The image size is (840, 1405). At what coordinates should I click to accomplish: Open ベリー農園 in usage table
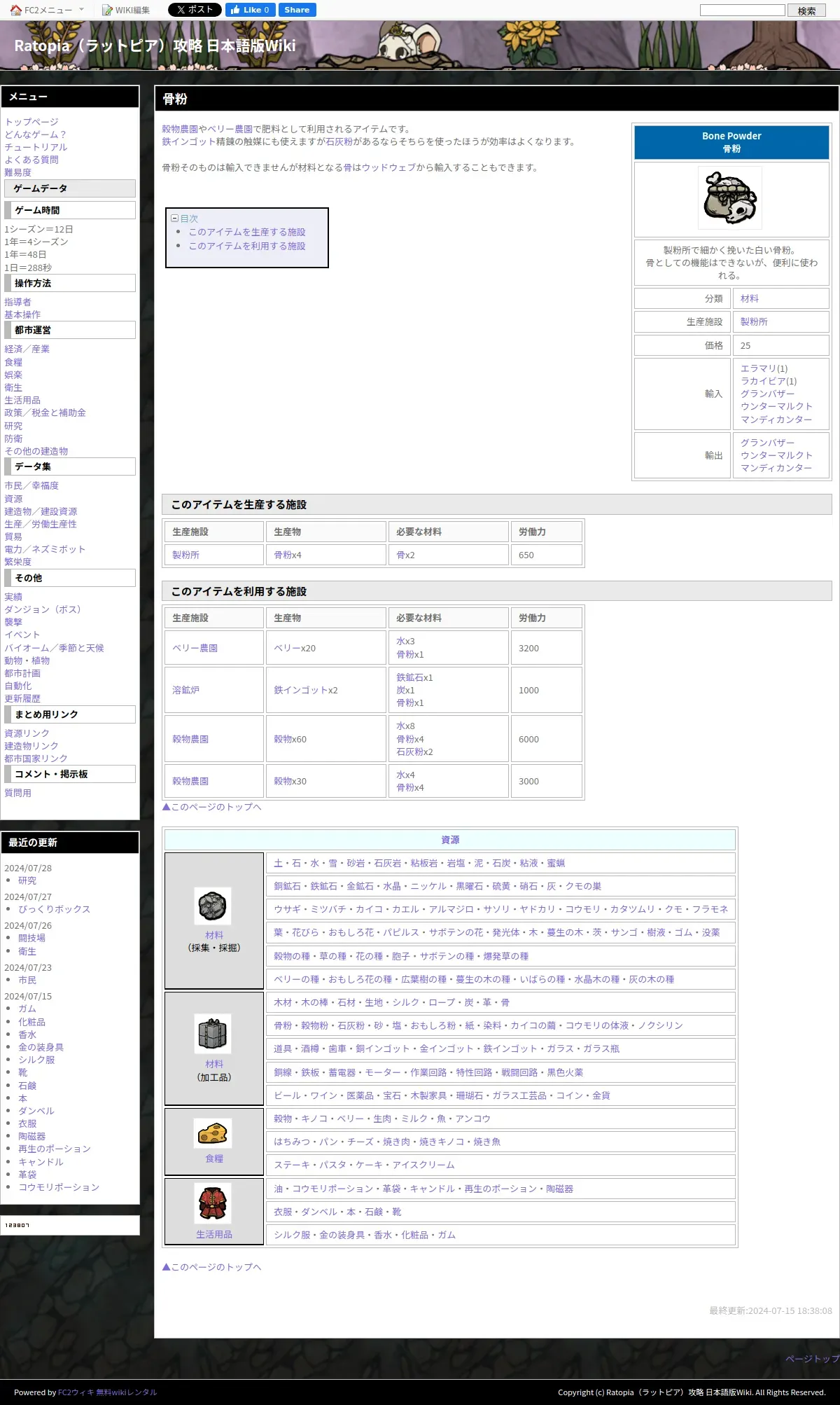click(195, 648)
